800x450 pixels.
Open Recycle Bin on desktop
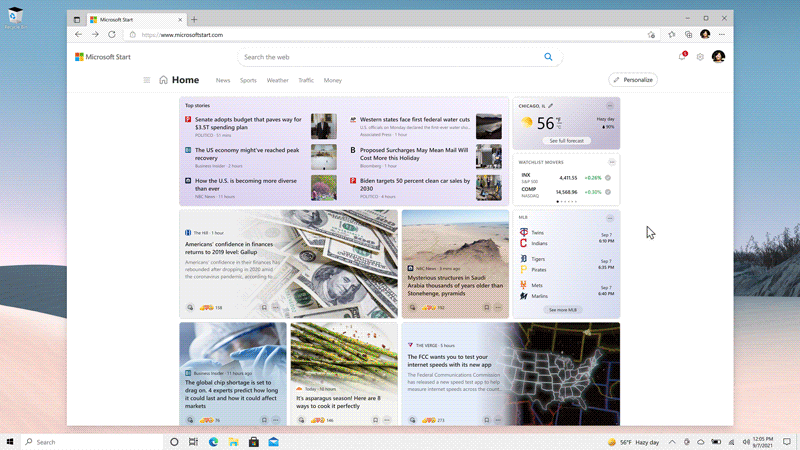coord(15,18)
